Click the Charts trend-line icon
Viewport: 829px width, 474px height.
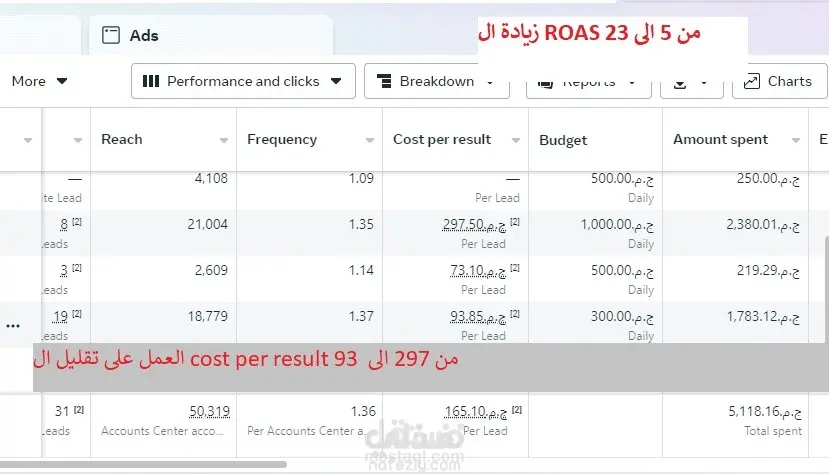click(x=751, y=81)
